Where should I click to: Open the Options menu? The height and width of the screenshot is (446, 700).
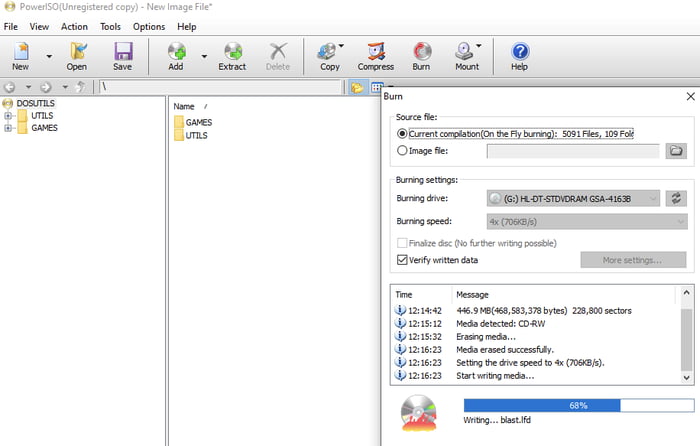149,27
